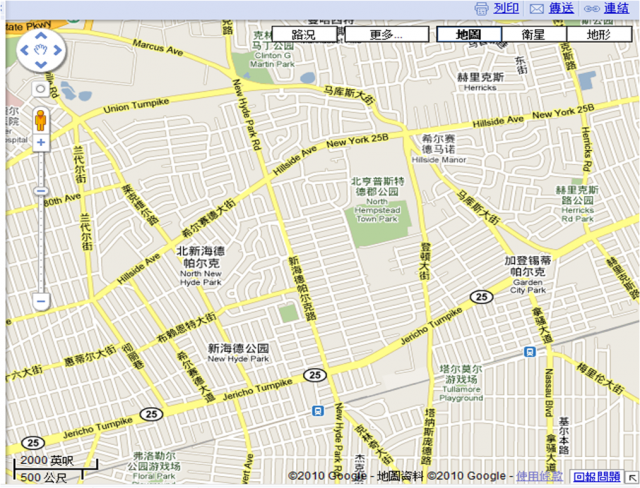Zoom in with the plus button
This screenshot has width=640, height=488.
(x=41, y=142)
